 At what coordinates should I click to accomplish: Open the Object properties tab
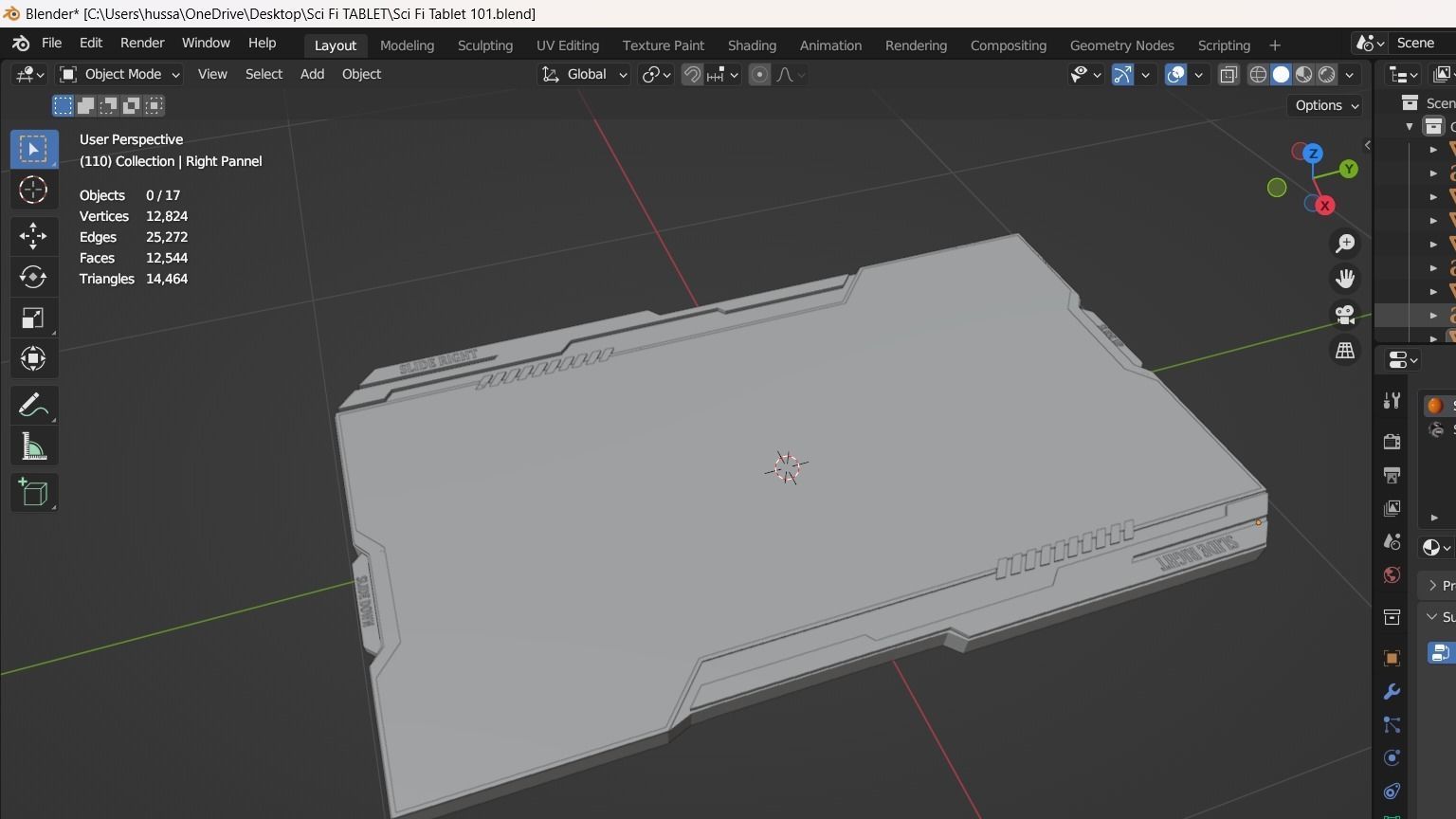point(1392,659)
